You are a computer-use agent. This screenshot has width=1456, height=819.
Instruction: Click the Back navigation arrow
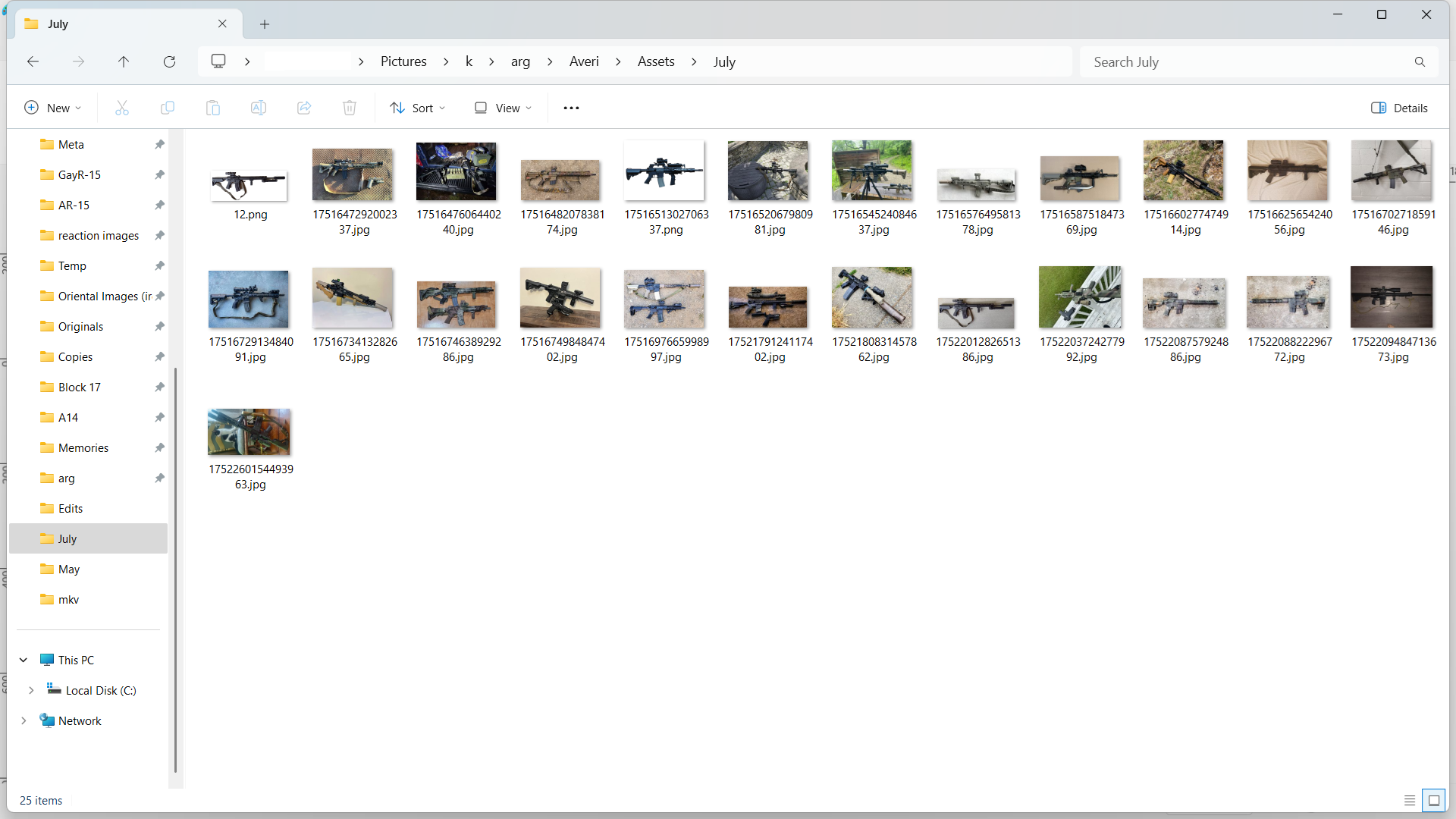33,61
